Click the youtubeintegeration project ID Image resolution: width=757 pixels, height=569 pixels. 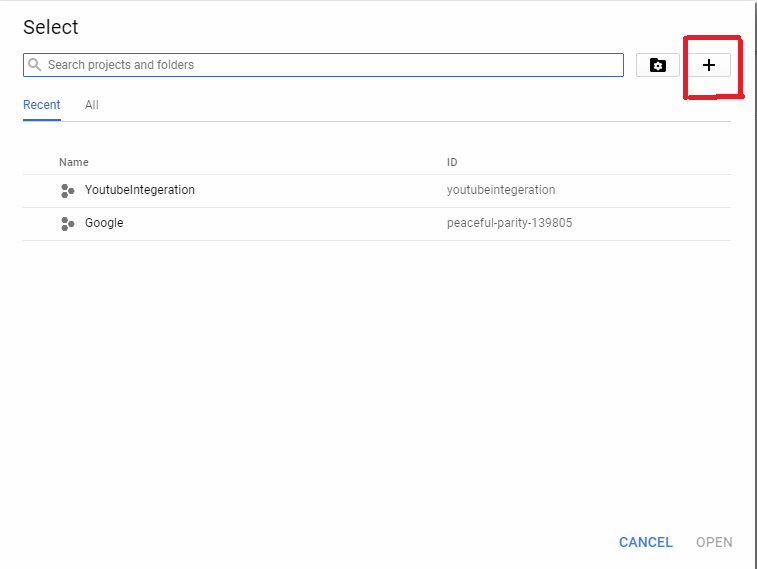(501, 190)
